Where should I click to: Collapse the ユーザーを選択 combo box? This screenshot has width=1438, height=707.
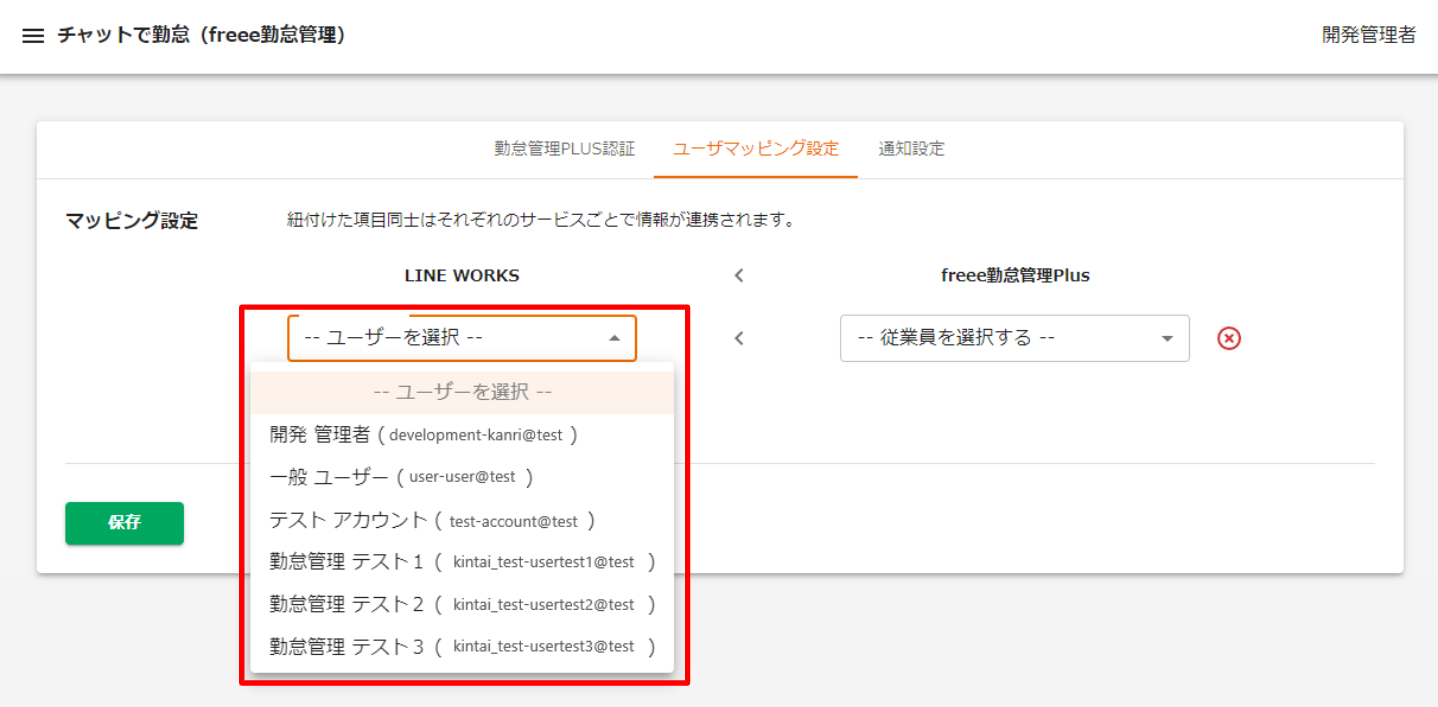click(x=462, y=338)
